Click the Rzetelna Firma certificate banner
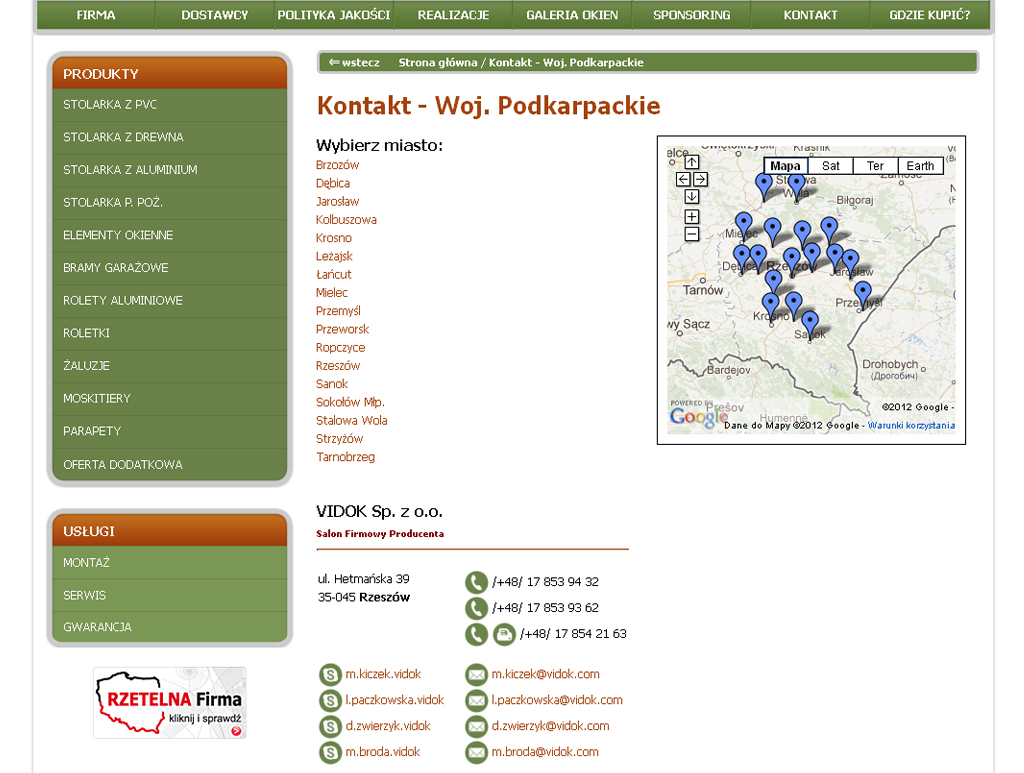Screen dimensions: 1024x773 coord(169,703)
